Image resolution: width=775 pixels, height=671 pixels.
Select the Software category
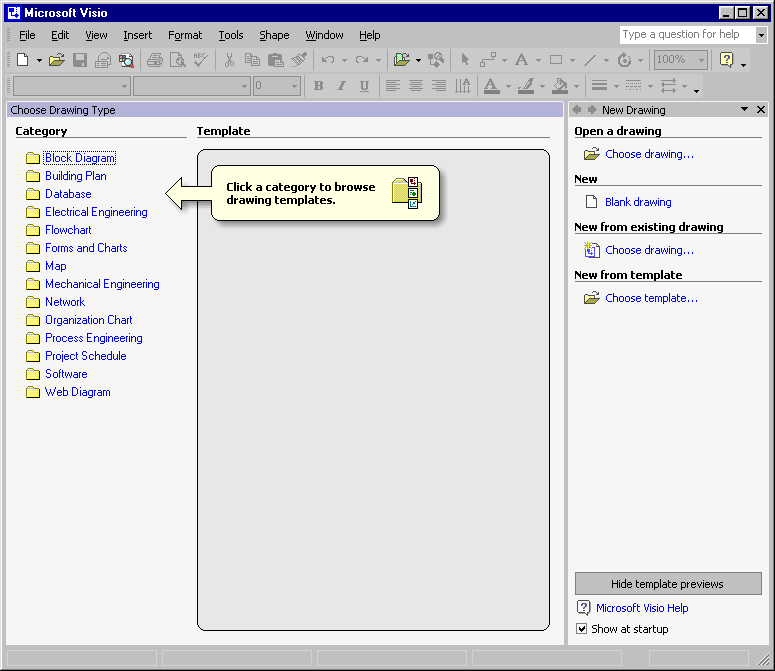66,374
